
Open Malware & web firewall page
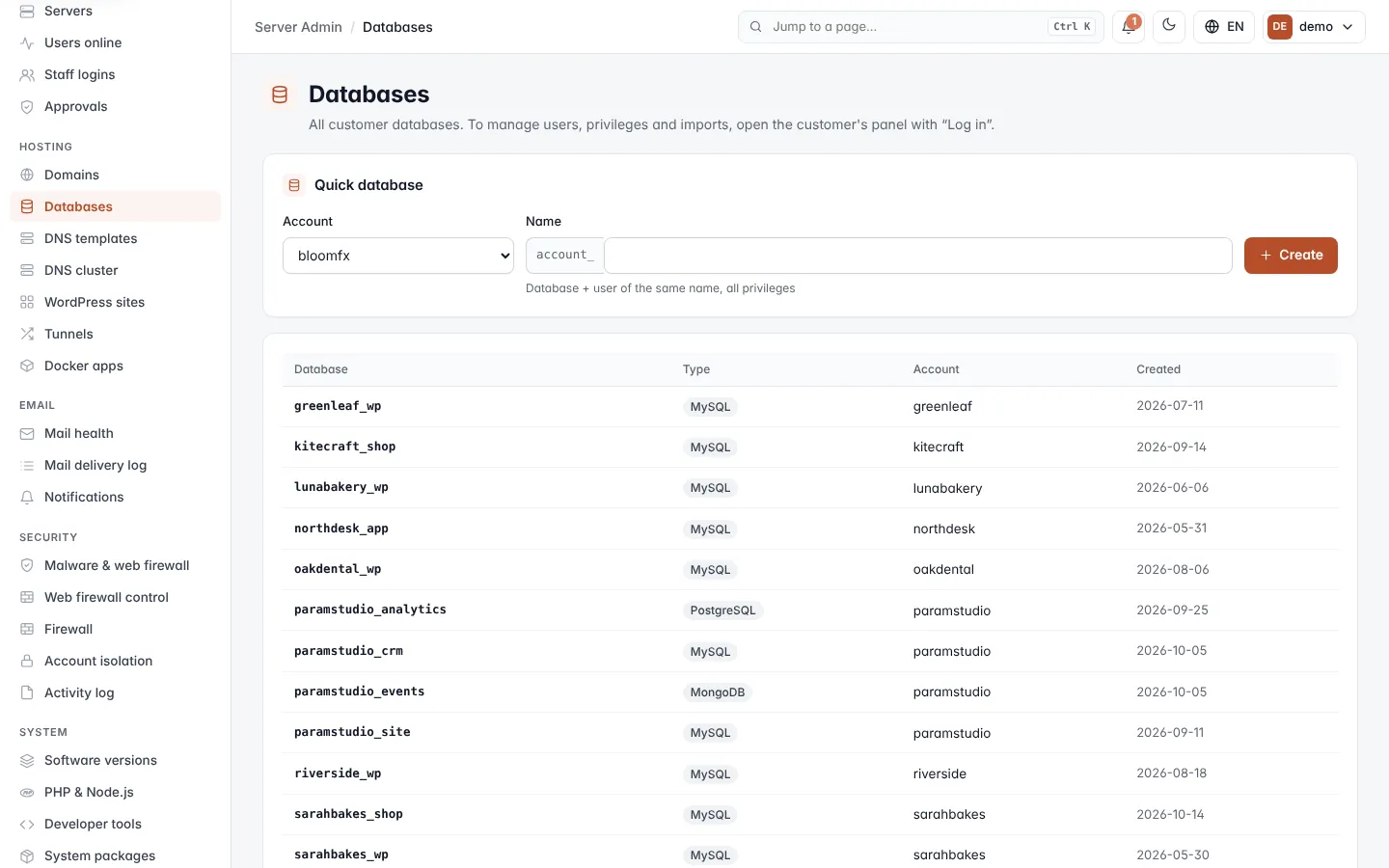pyautogui.click(x=115, y=565)
